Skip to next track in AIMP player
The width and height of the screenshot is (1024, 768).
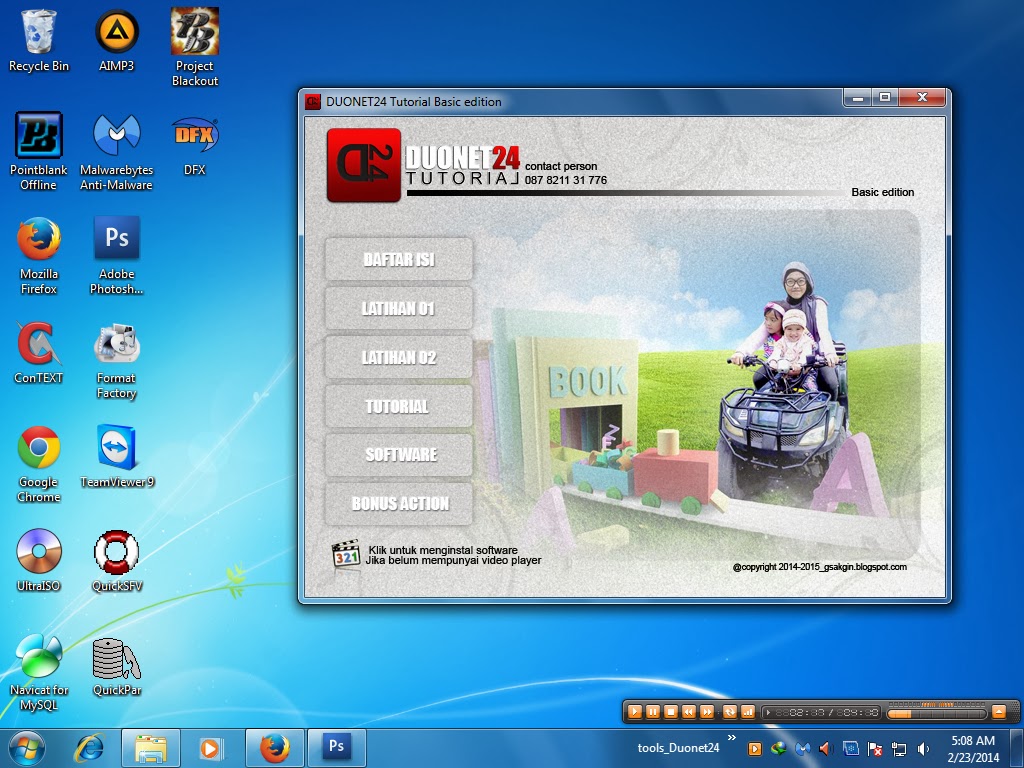point(707,712)
